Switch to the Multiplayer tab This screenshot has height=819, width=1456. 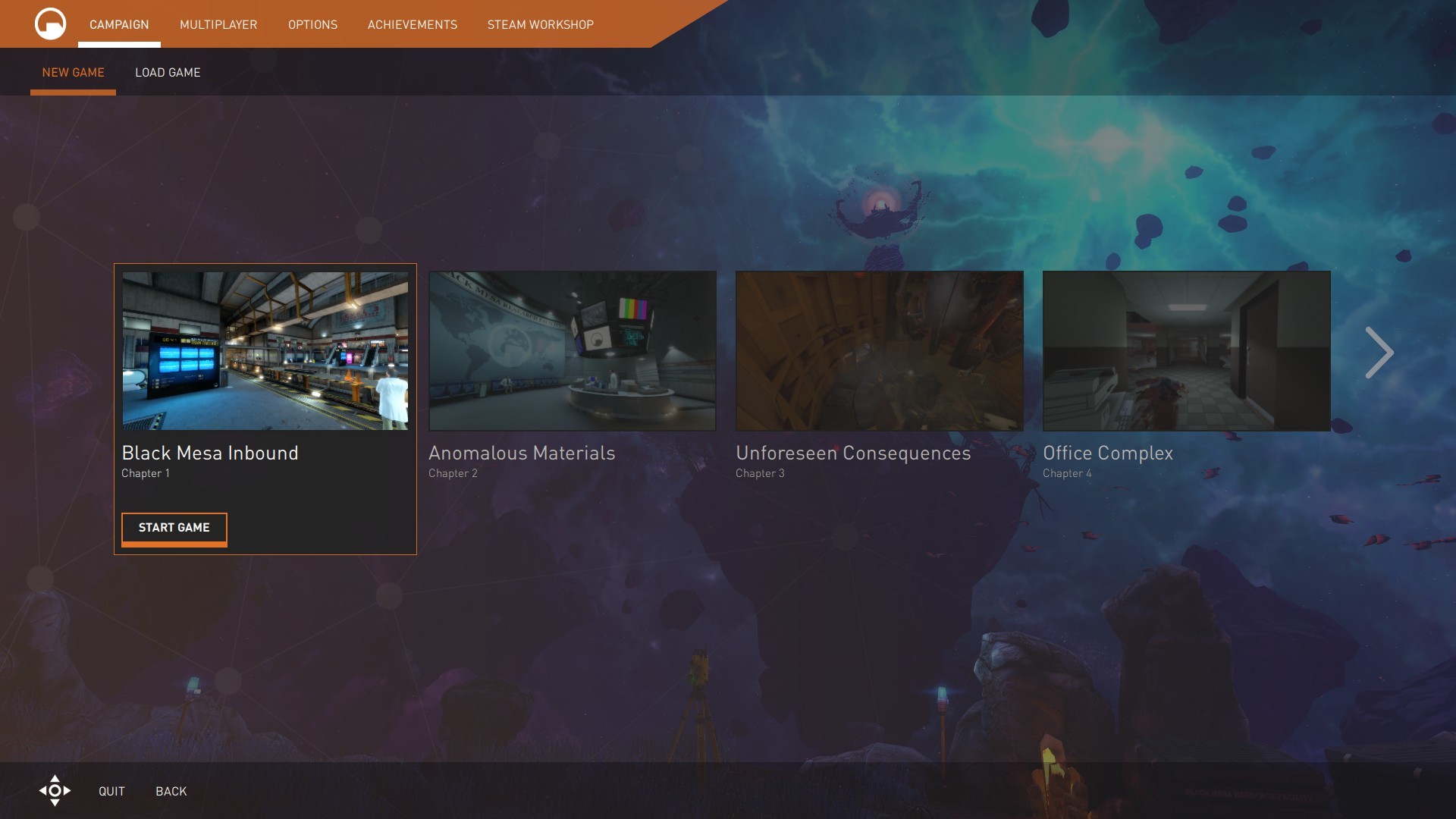[x=218, y=24]
